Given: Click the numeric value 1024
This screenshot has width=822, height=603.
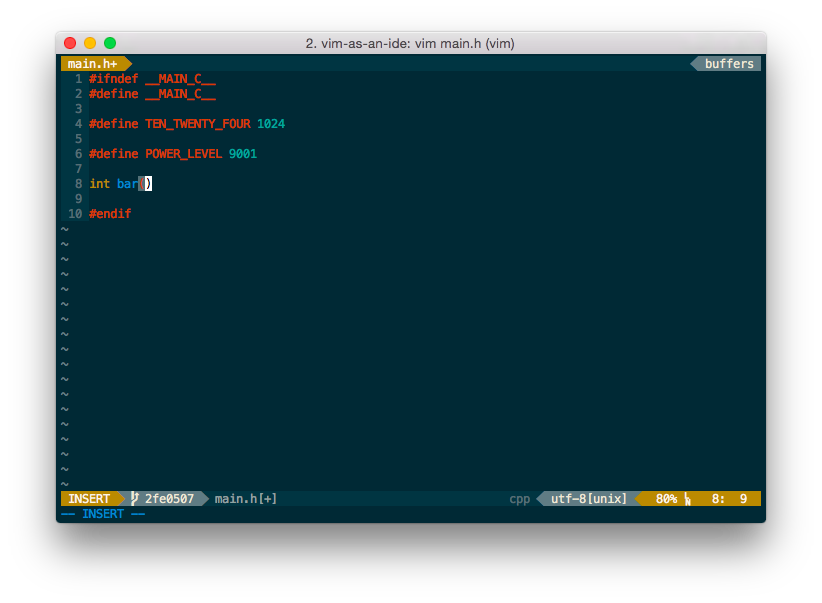Looking at the screenshot, I should [x=271, y=124].
